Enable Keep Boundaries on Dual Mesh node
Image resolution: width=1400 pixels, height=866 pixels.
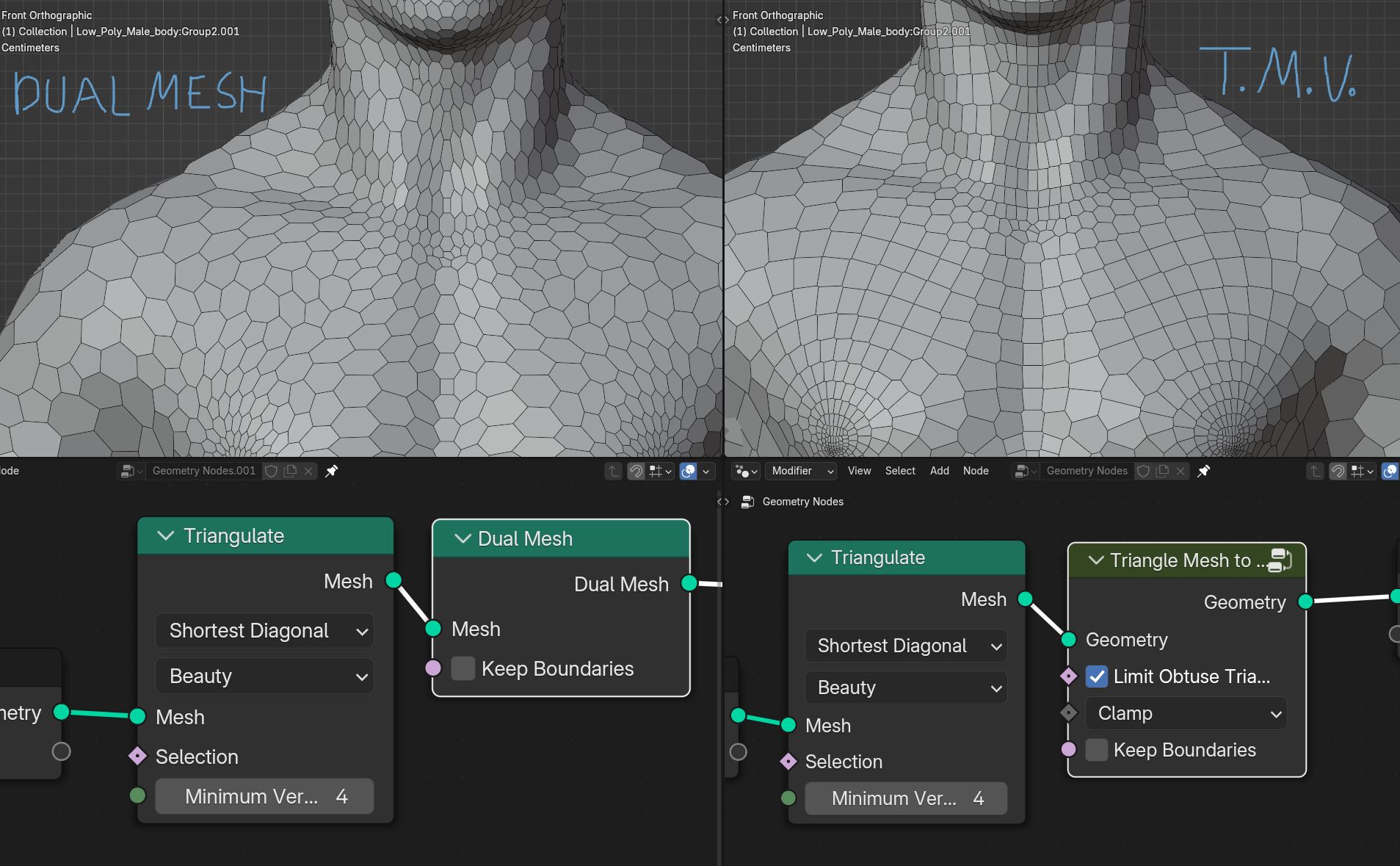click(x=463, y=668)
